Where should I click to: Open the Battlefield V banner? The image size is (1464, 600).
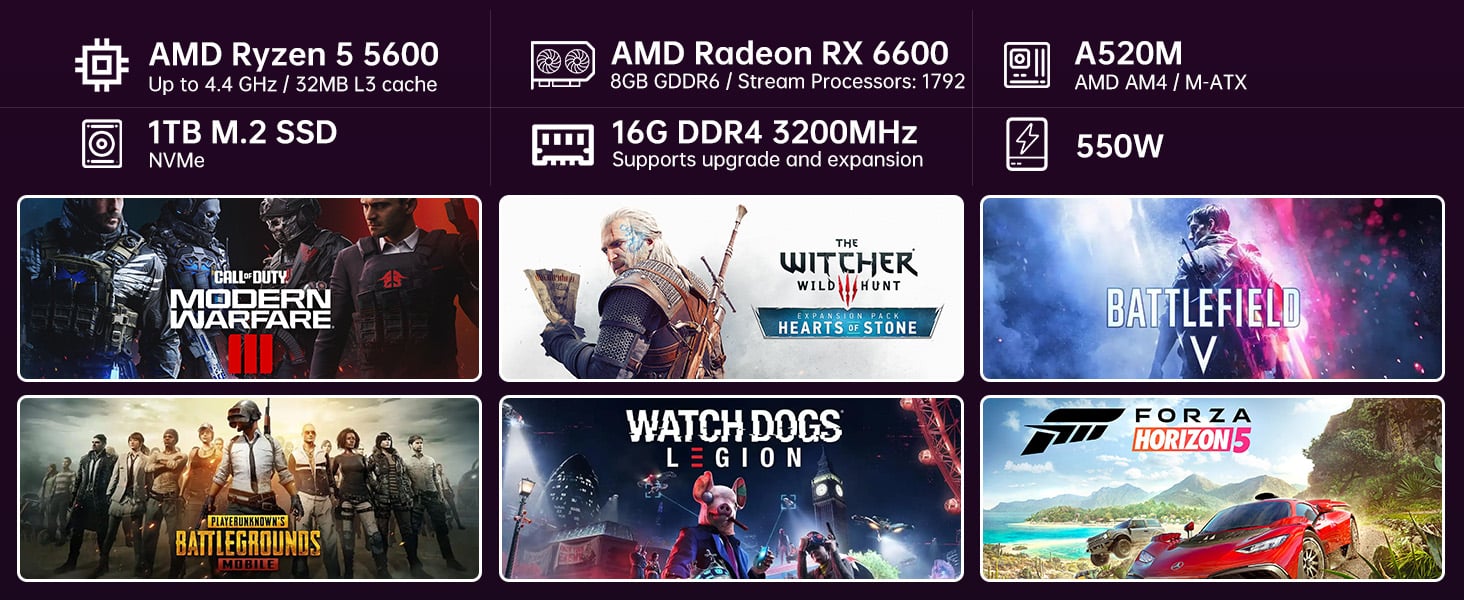[x=1212, y=288]
